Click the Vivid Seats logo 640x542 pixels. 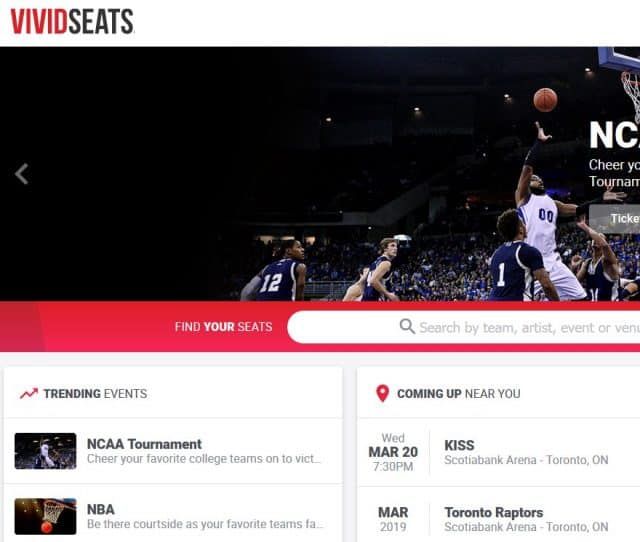click(72, 21)
